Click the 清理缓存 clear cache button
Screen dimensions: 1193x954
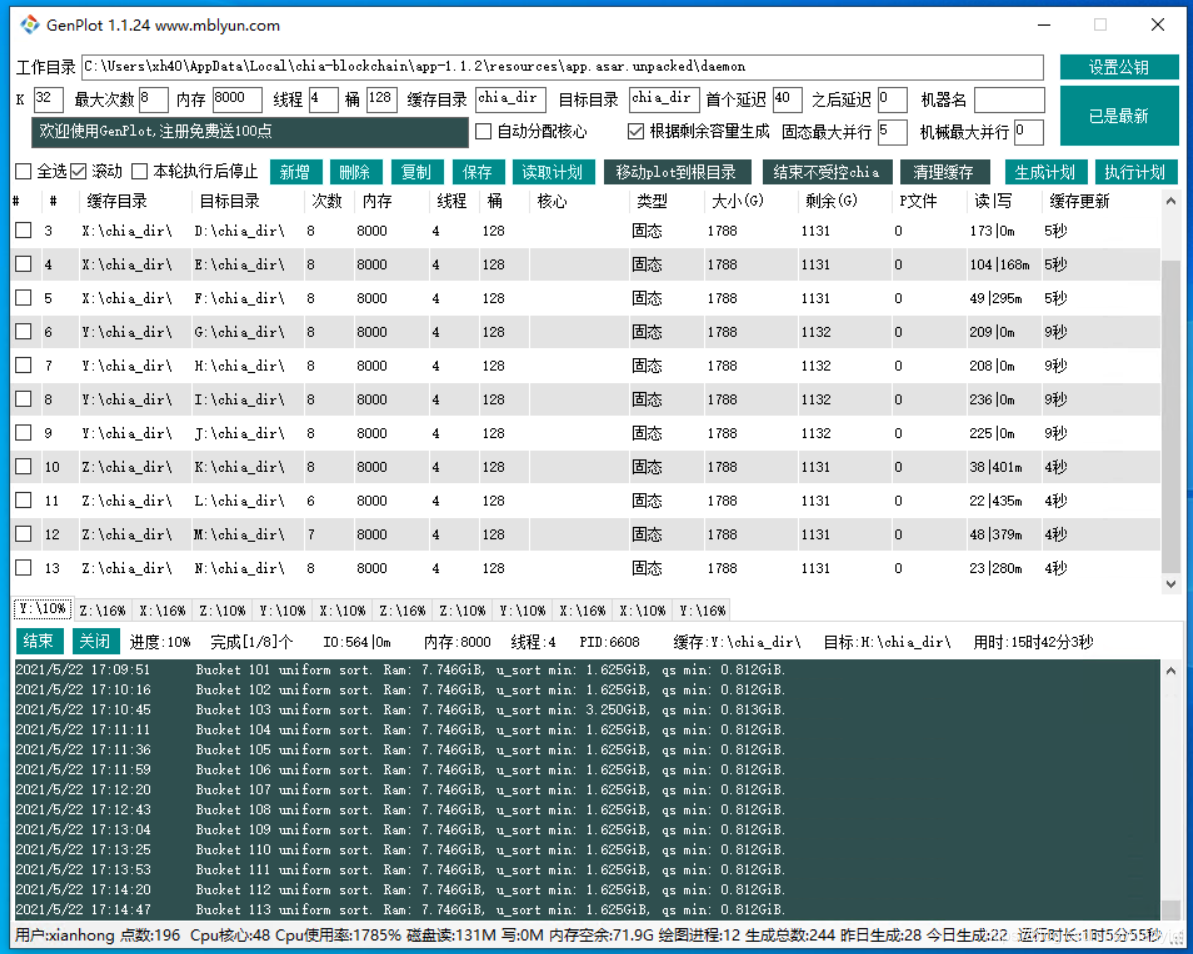tap(944, 172)
